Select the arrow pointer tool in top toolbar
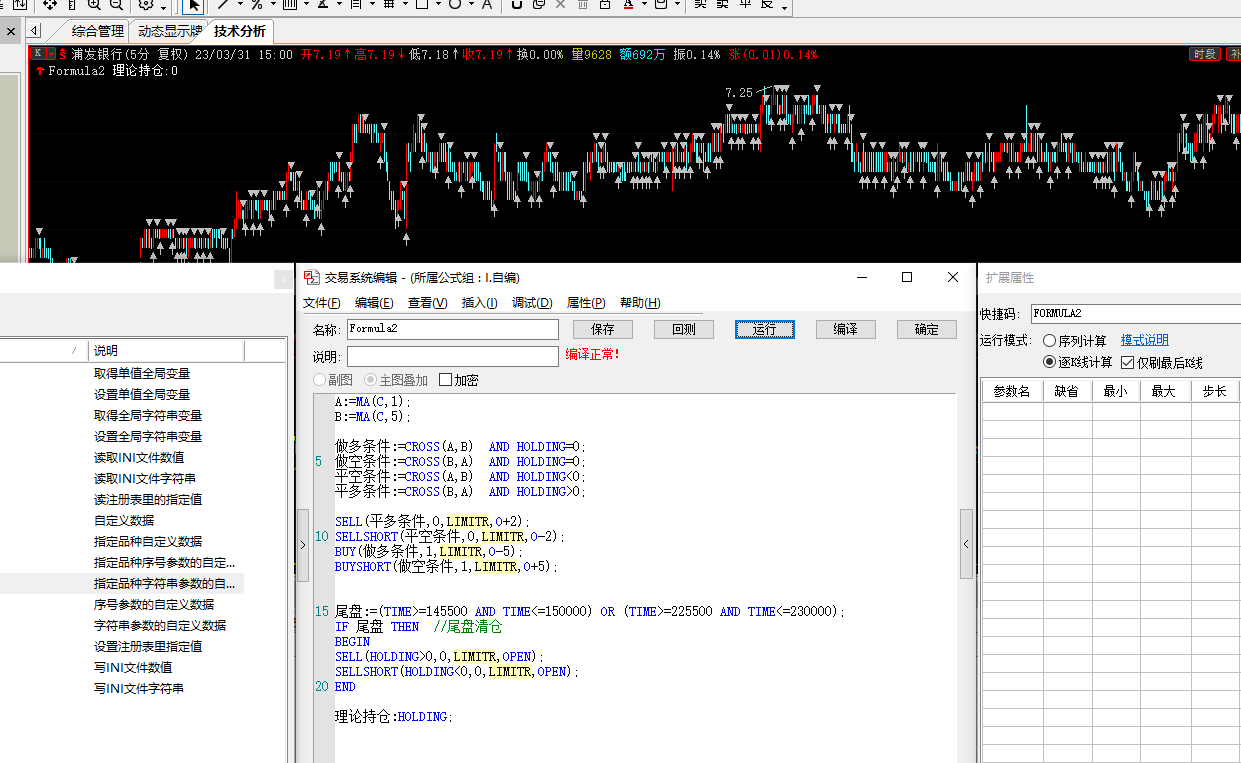The height and width of the screenshot is (763, 1241). pos(195,5)
